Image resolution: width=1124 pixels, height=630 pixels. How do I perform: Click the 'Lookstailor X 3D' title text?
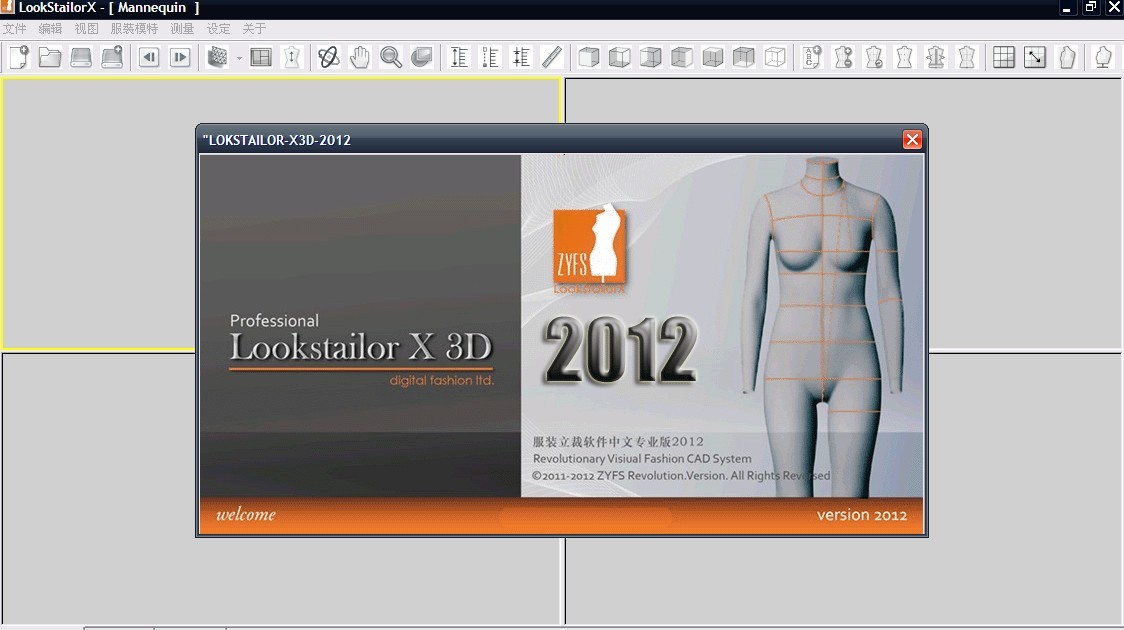(361, 348)
